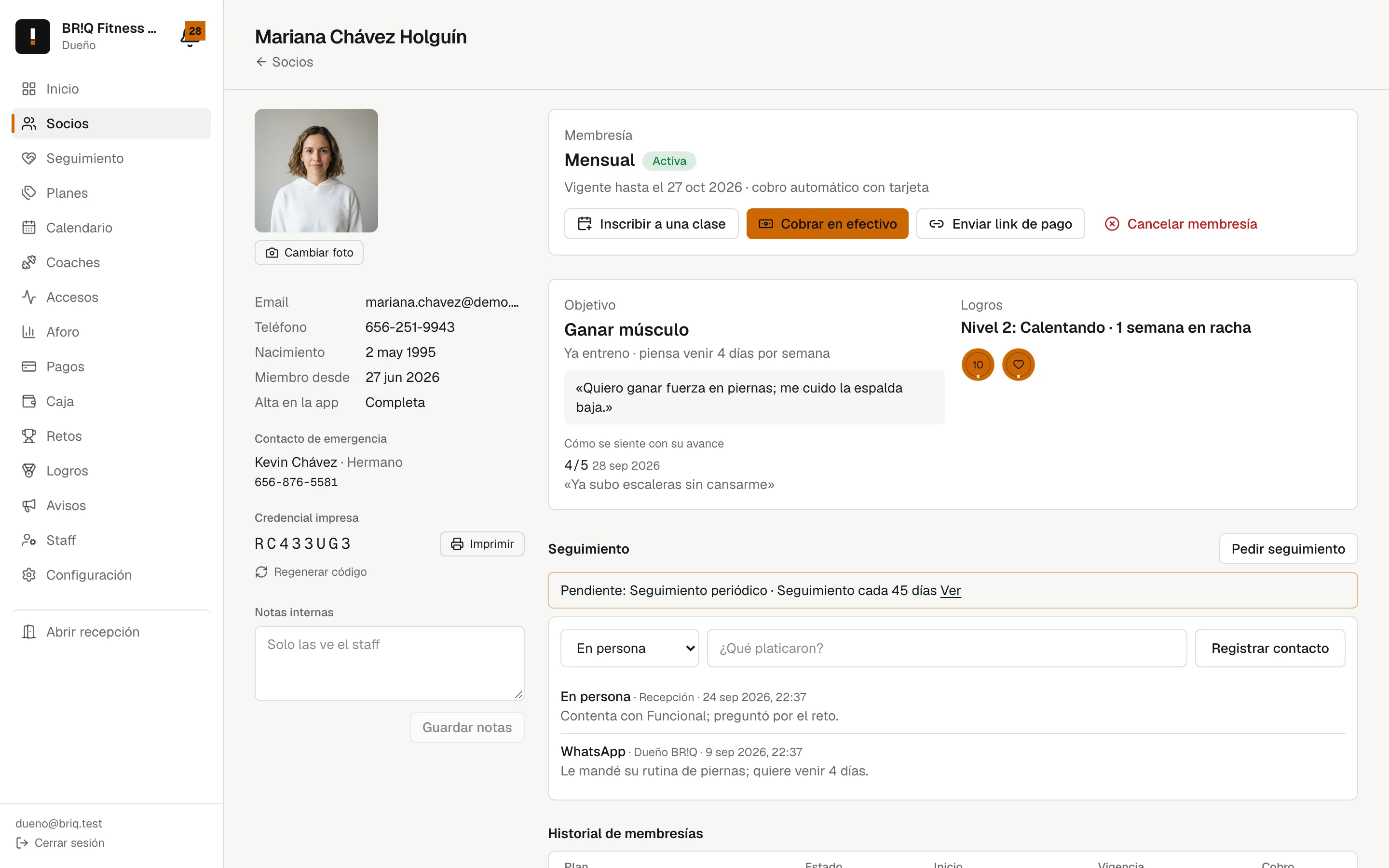
Task: Click Guardar notas button
Action: (x=467, y=727)
